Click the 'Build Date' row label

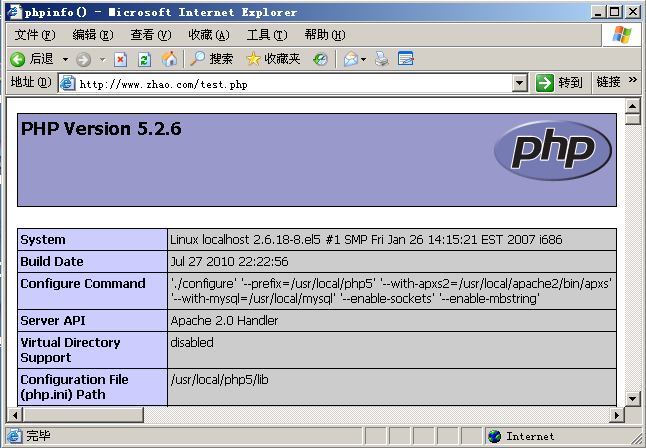click(52, 261)
